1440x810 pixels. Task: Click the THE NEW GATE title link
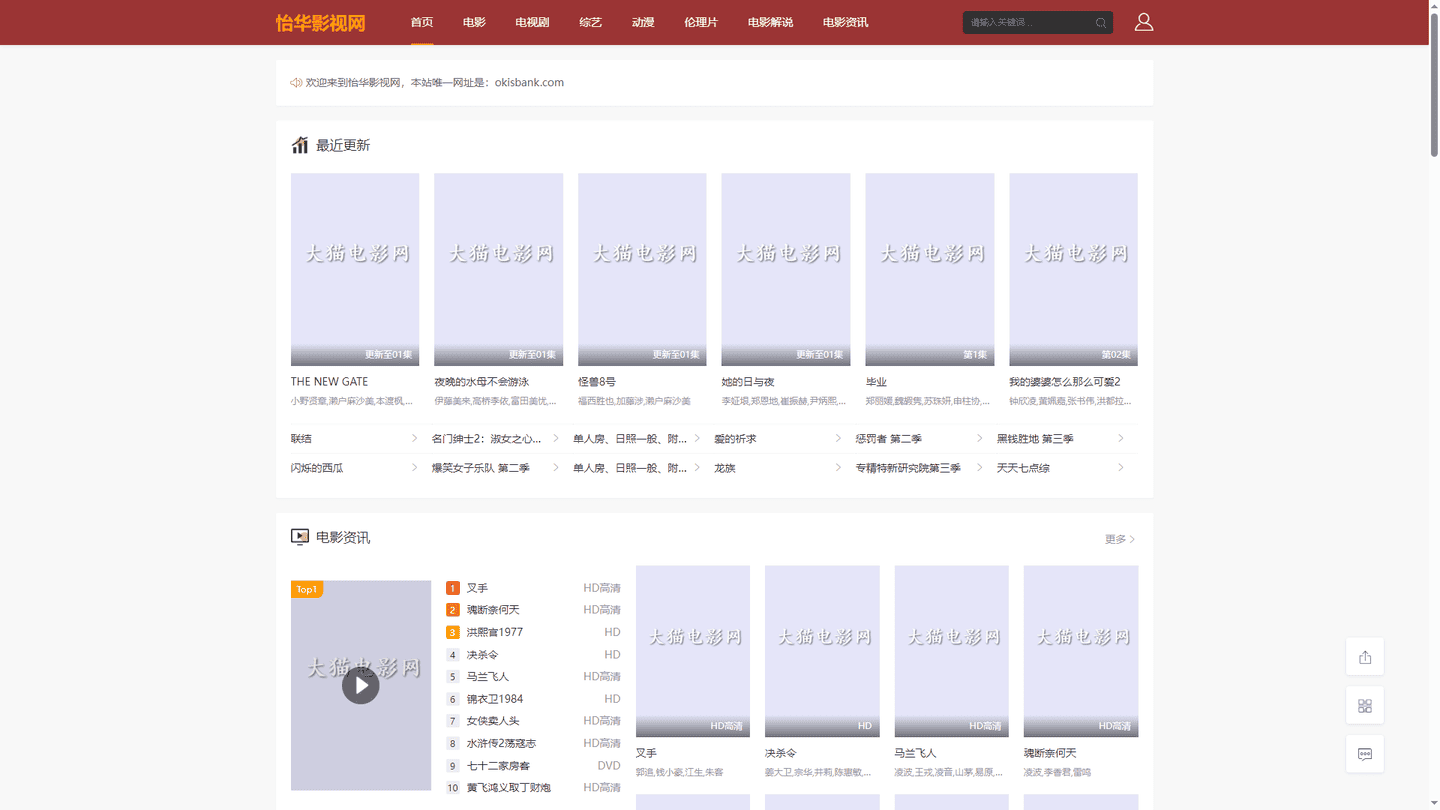(329, 382)
